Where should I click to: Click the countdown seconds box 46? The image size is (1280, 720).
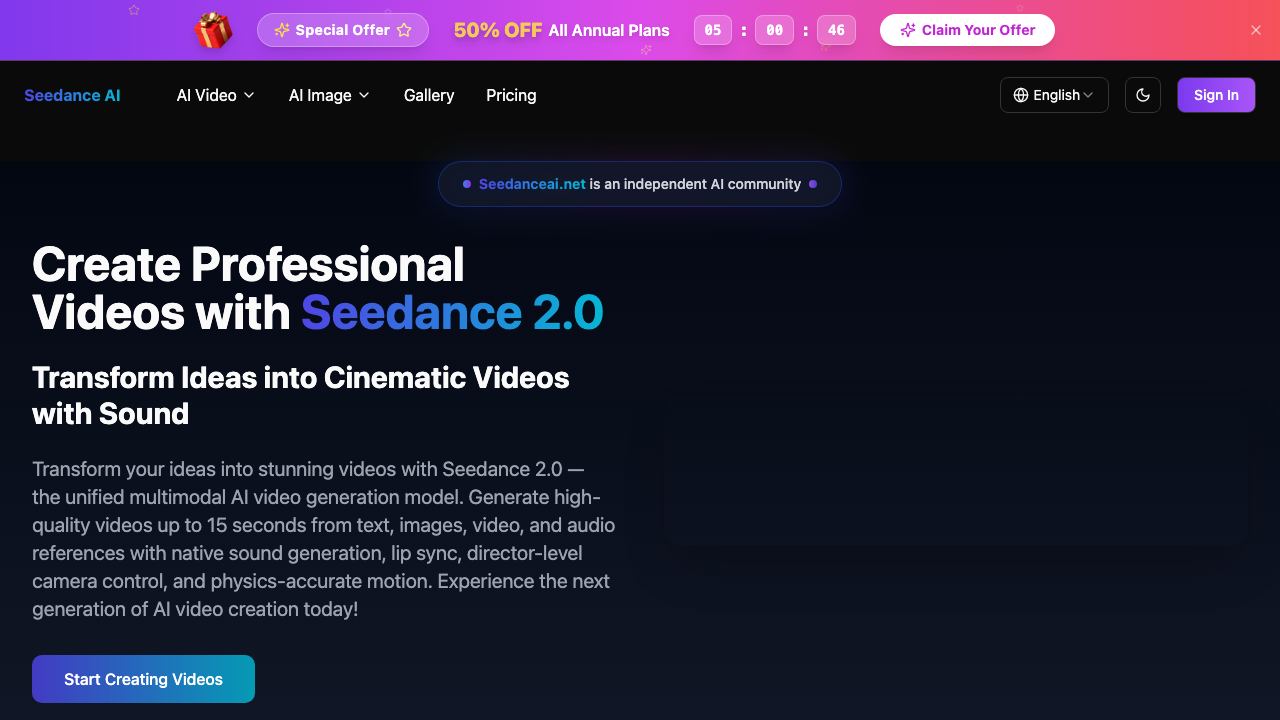click(836, 30)
